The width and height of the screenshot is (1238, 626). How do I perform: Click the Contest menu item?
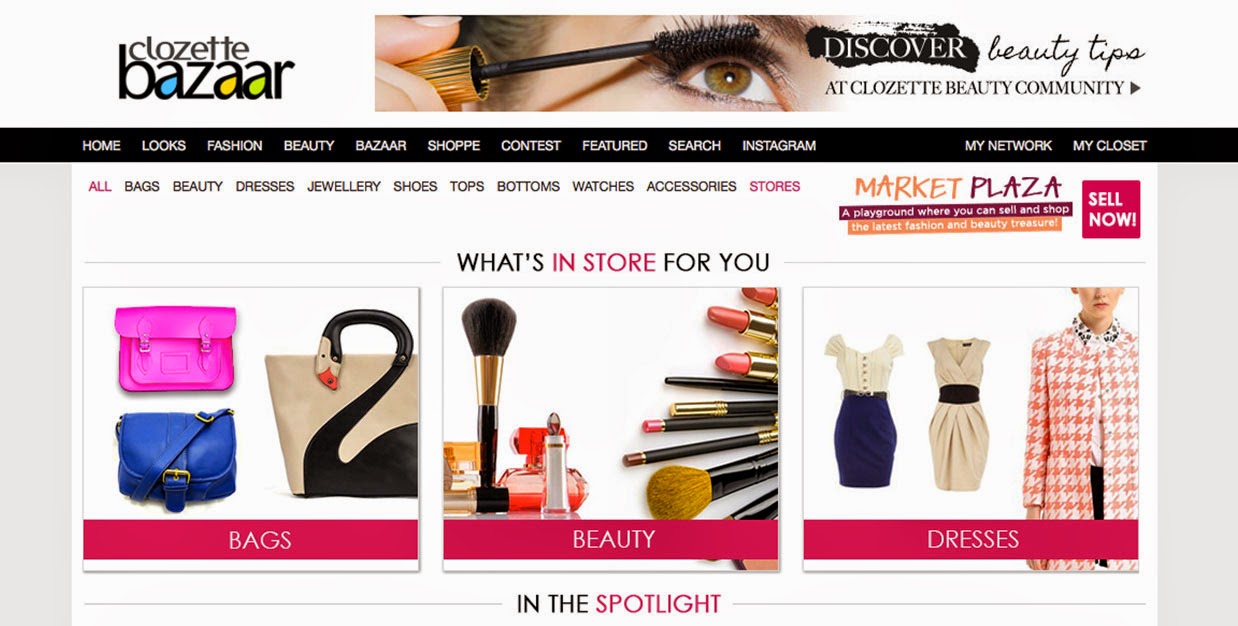click(x=531, y=145)
